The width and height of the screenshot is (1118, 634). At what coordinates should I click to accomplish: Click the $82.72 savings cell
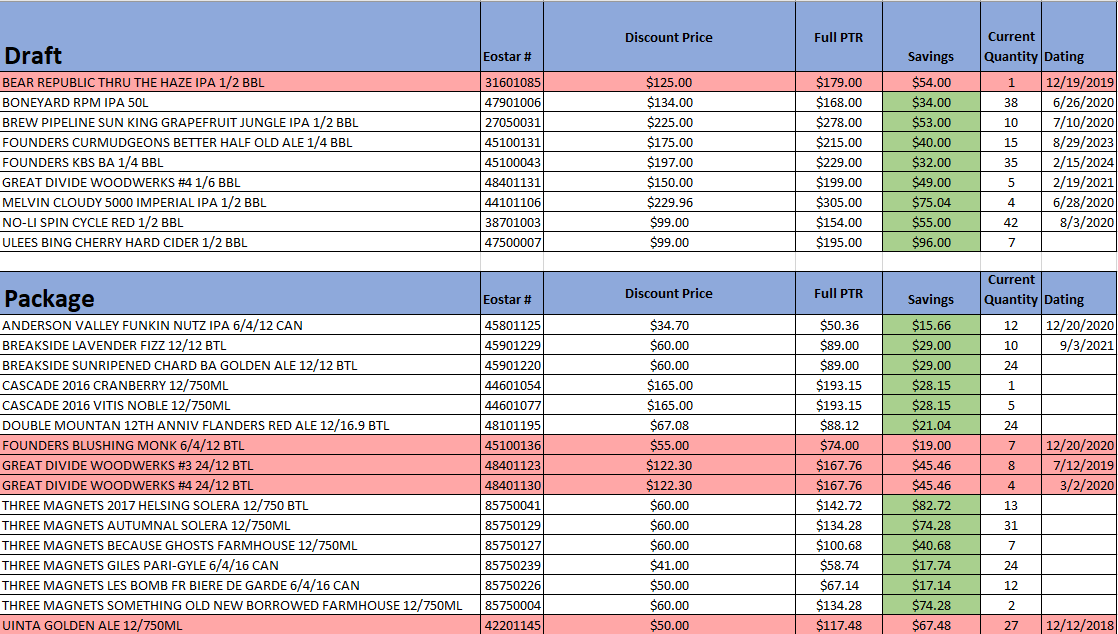pos(931,505)
